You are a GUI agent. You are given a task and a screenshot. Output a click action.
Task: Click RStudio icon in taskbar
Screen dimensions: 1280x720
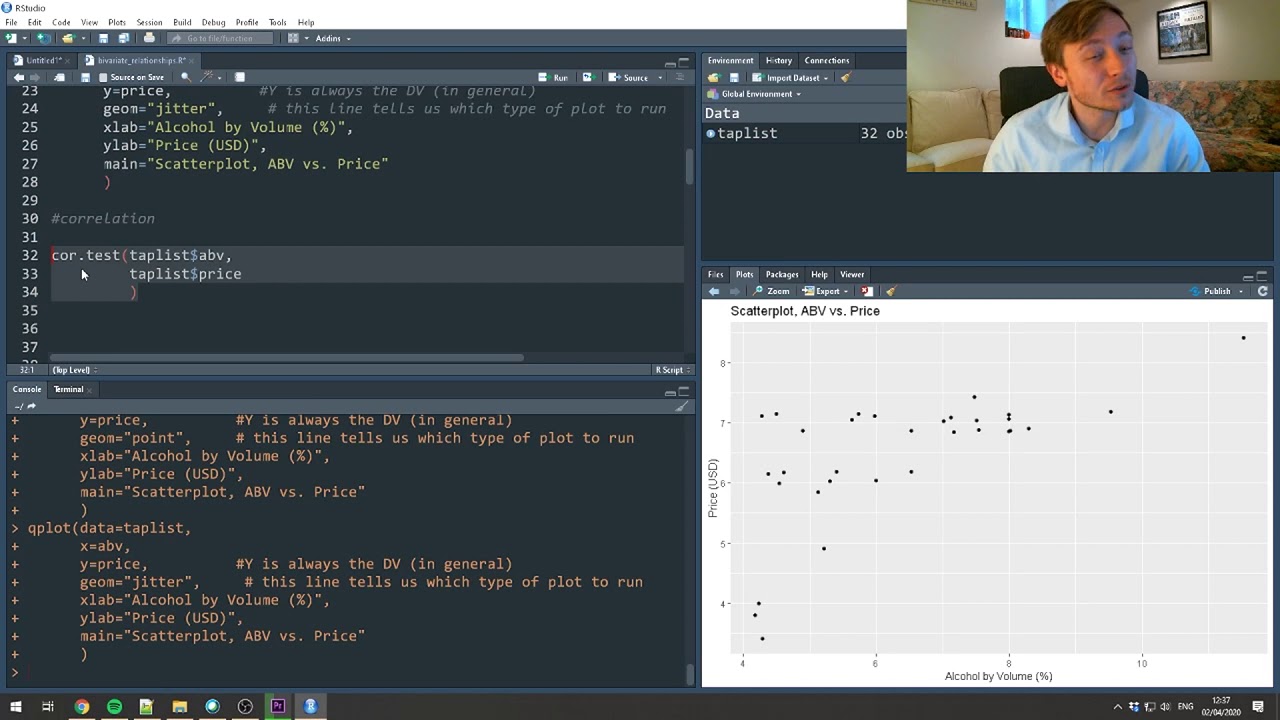point(310,706)
